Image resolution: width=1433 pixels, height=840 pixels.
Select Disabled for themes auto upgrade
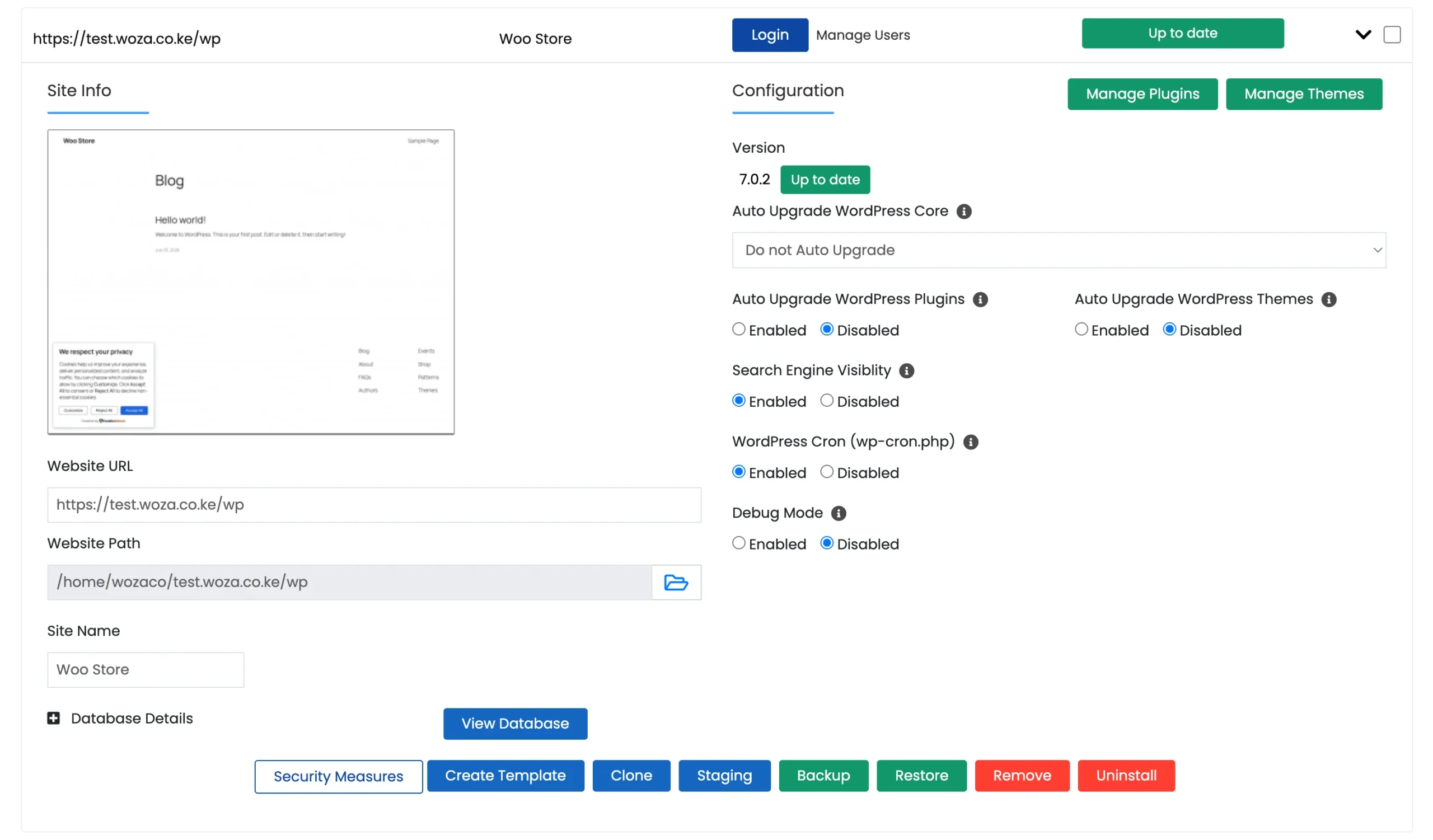click(1169, 329)
